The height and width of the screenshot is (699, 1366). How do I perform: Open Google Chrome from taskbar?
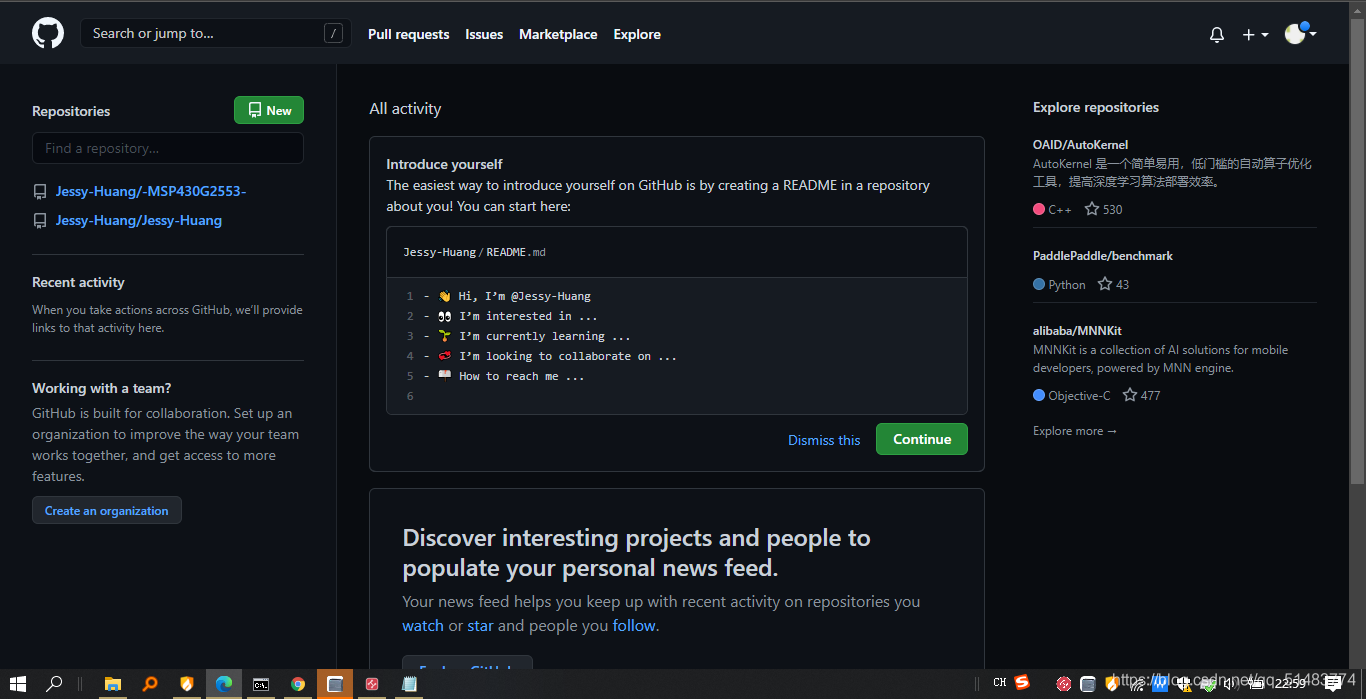tap(298, 684)
